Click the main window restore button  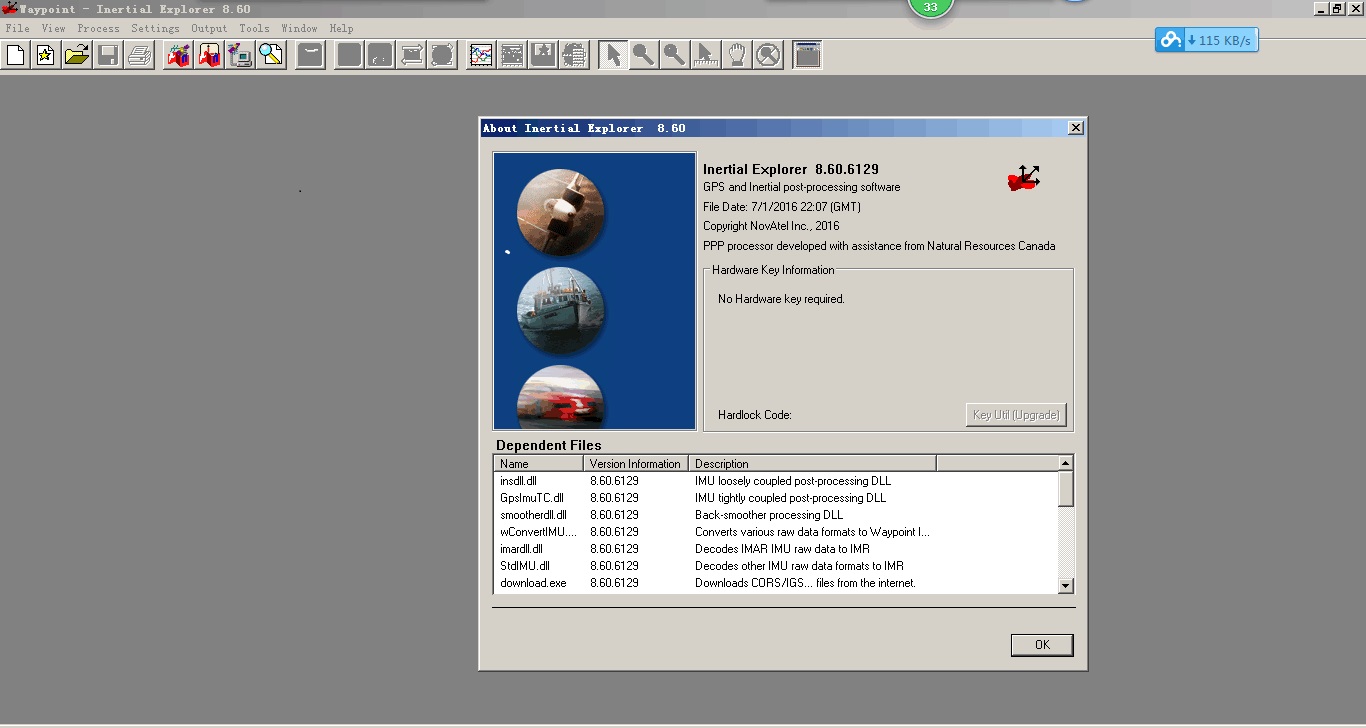pyautogui.click(x=1337, y=8)
